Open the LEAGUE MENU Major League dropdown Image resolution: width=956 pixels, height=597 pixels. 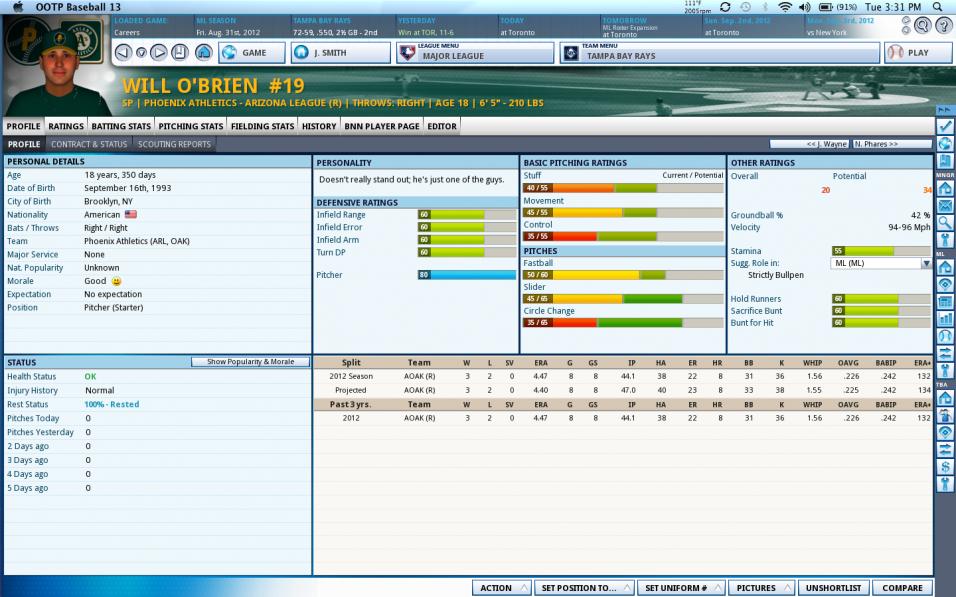[x=475, y=52]
